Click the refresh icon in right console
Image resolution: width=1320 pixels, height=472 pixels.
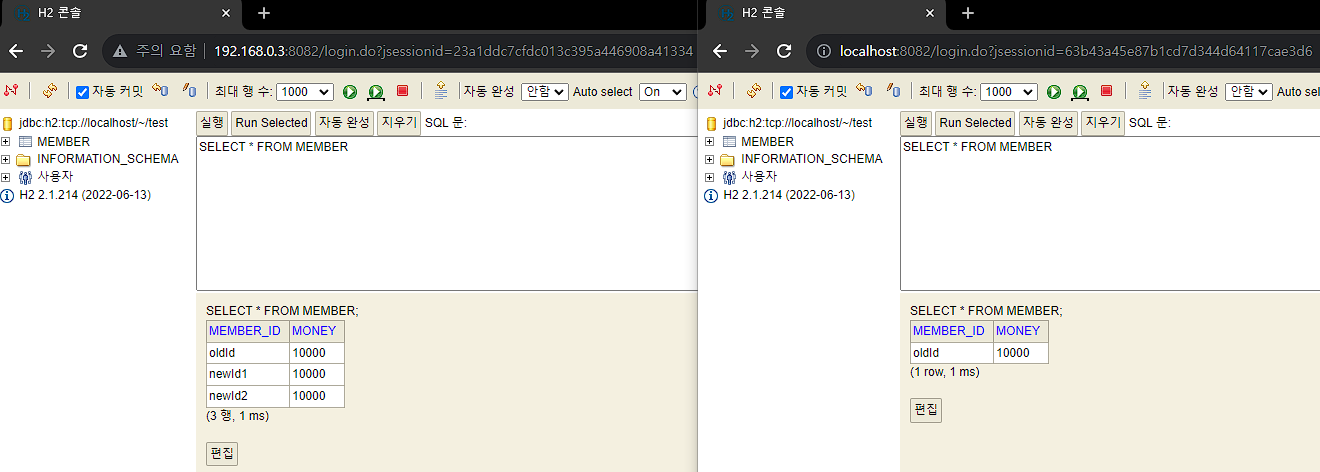754,91
